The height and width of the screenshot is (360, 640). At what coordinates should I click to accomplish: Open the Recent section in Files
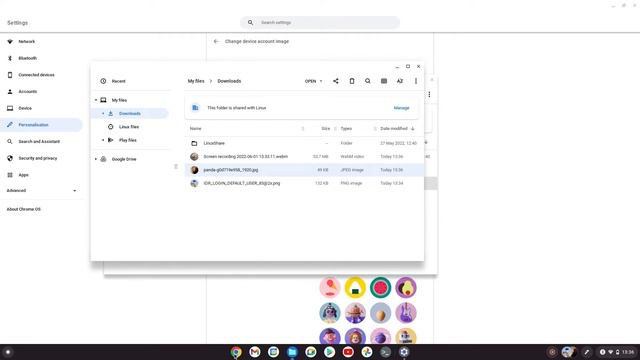pos(118,81)
